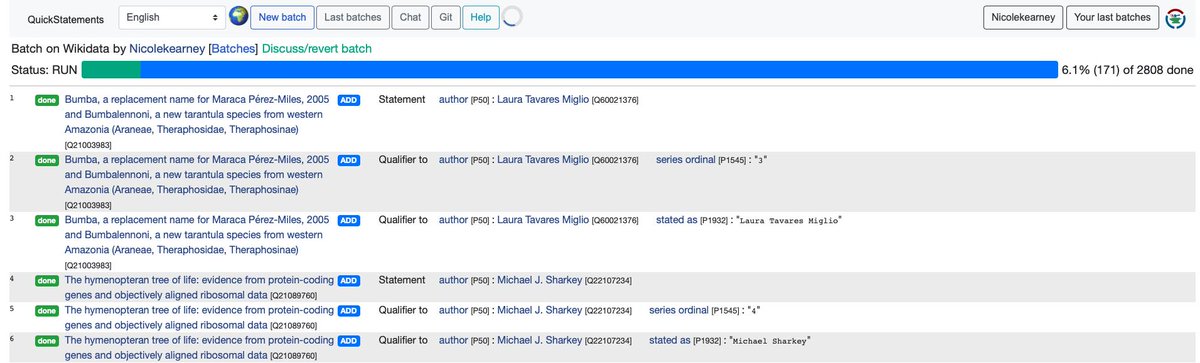Click the done badge in row 3

click(x=47, y=220)
